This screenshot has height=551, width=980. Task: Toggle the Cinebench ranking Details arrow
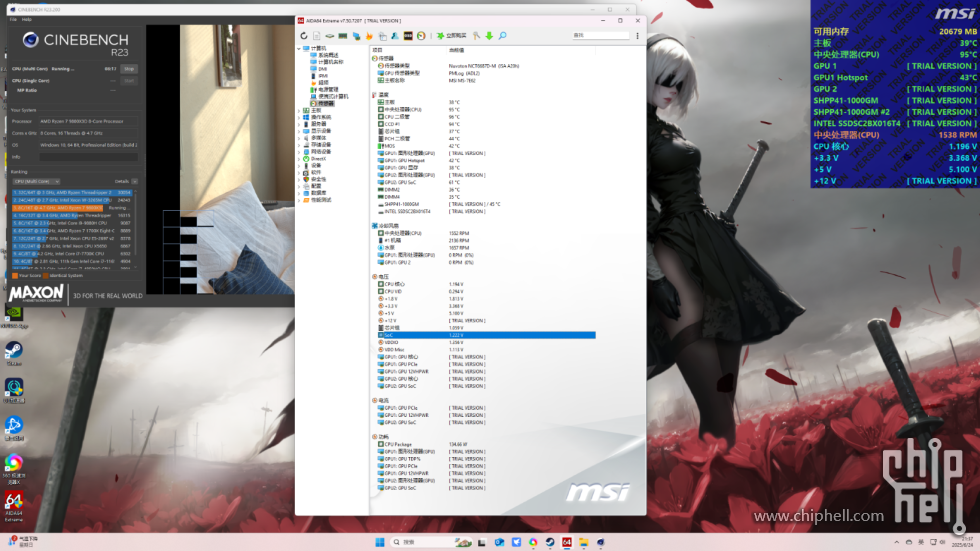point(134,181)
